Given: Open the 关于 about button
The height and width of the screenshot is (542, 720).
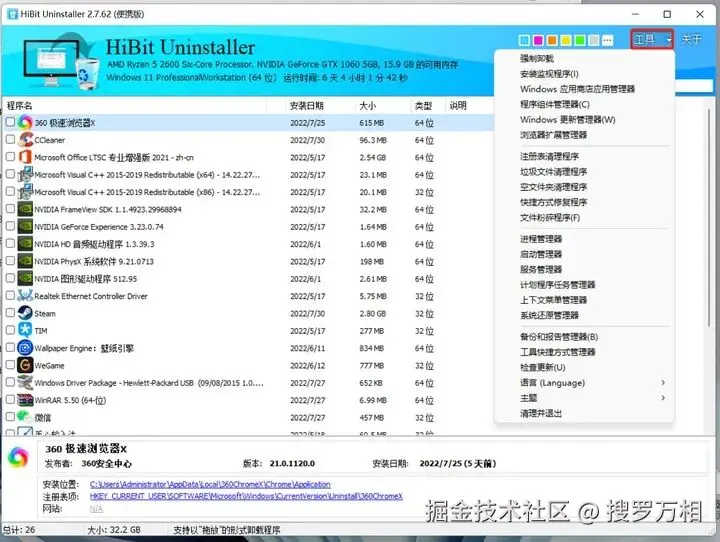Looking at the screenshot, I should pos(692,40).
